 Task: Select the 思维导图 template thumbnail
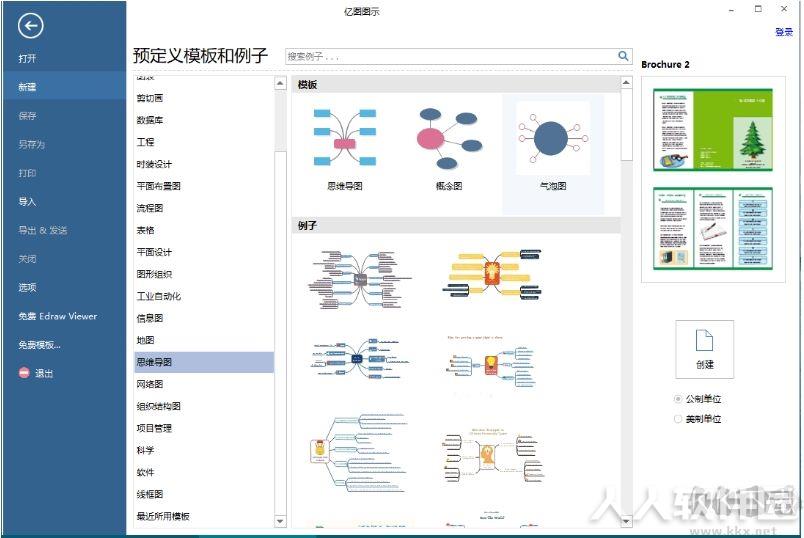(345, 138)
